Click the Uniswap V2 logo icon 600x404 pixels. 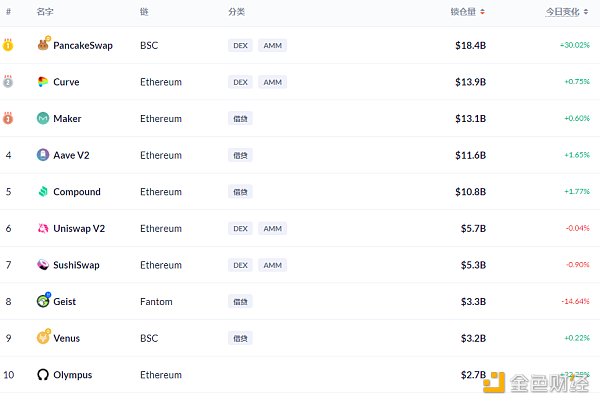pos(43,228)
